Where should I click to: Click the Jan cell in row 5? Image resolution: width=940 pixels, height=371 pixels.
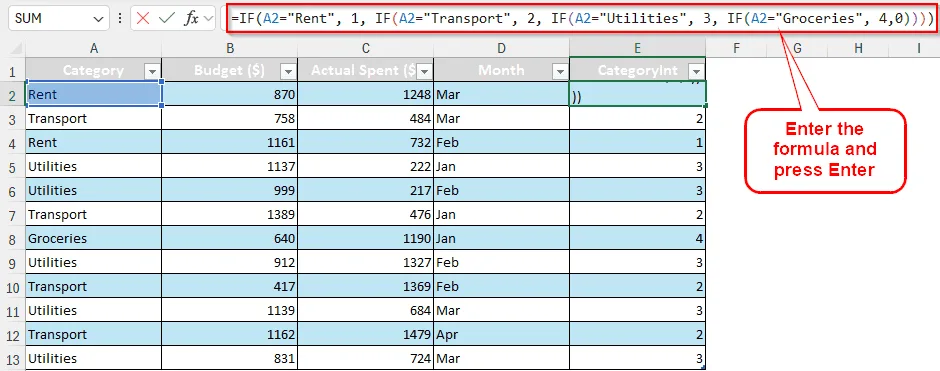(501, 166)
